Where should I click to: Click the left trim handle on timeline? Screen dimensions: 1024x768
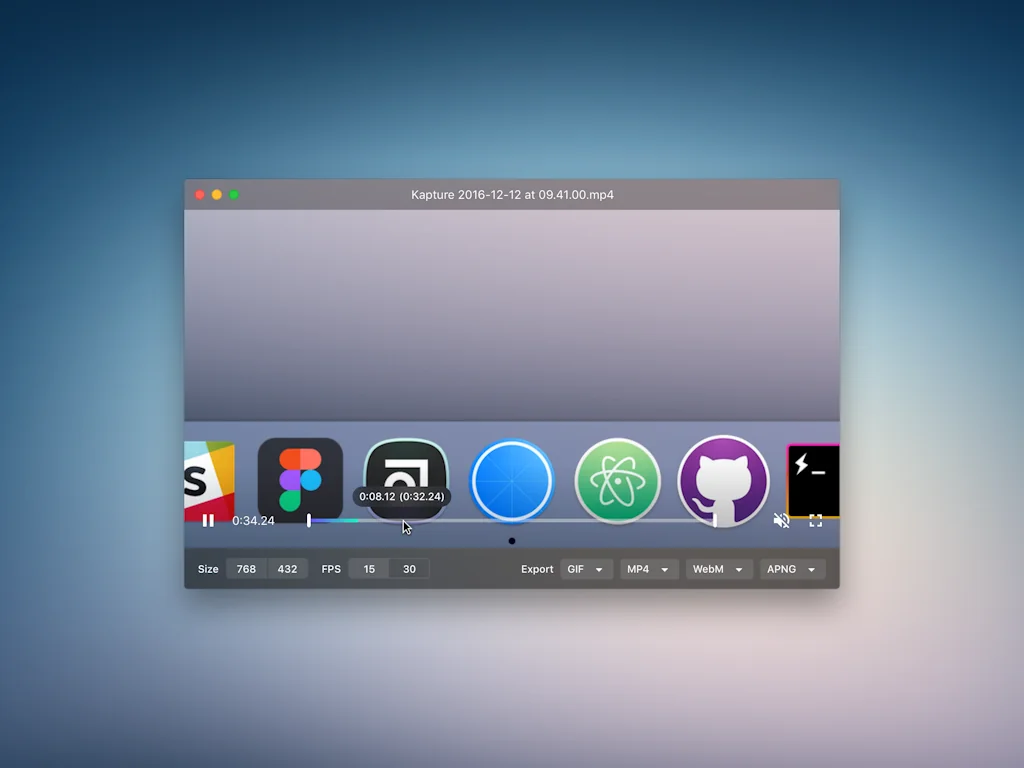[x=309, y=521]
